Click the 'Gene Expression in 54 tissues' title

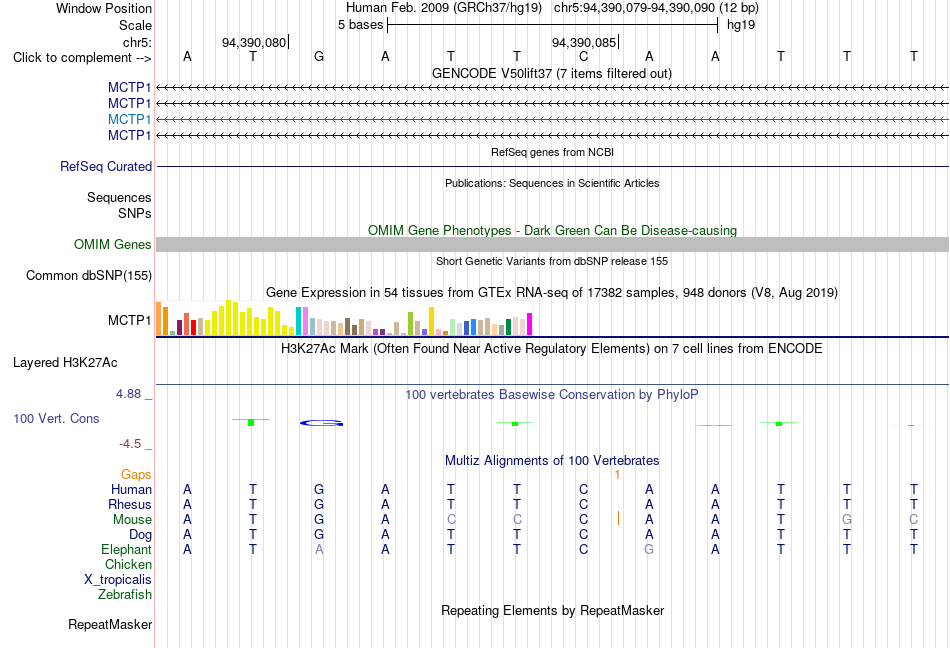(552, 293)
